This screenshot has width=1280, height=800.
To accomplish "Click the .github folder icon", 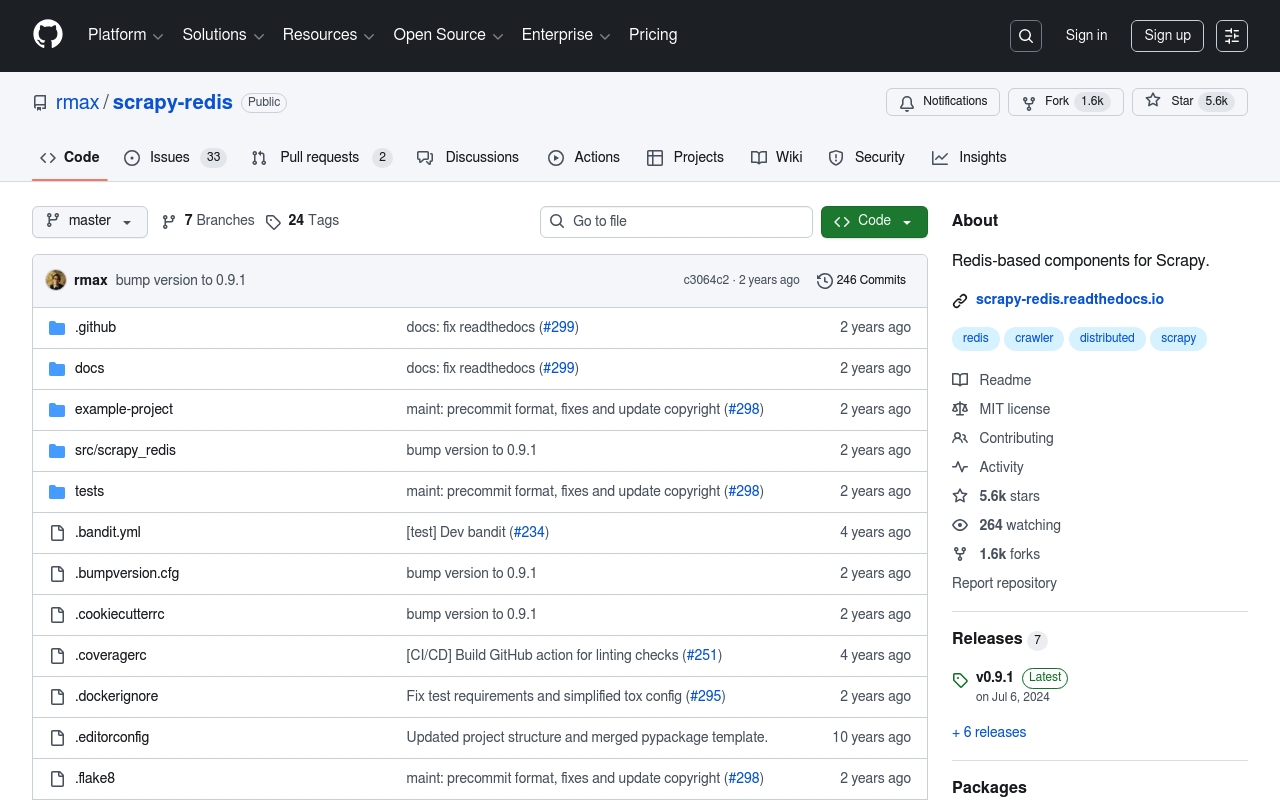I will pos(57,328).
